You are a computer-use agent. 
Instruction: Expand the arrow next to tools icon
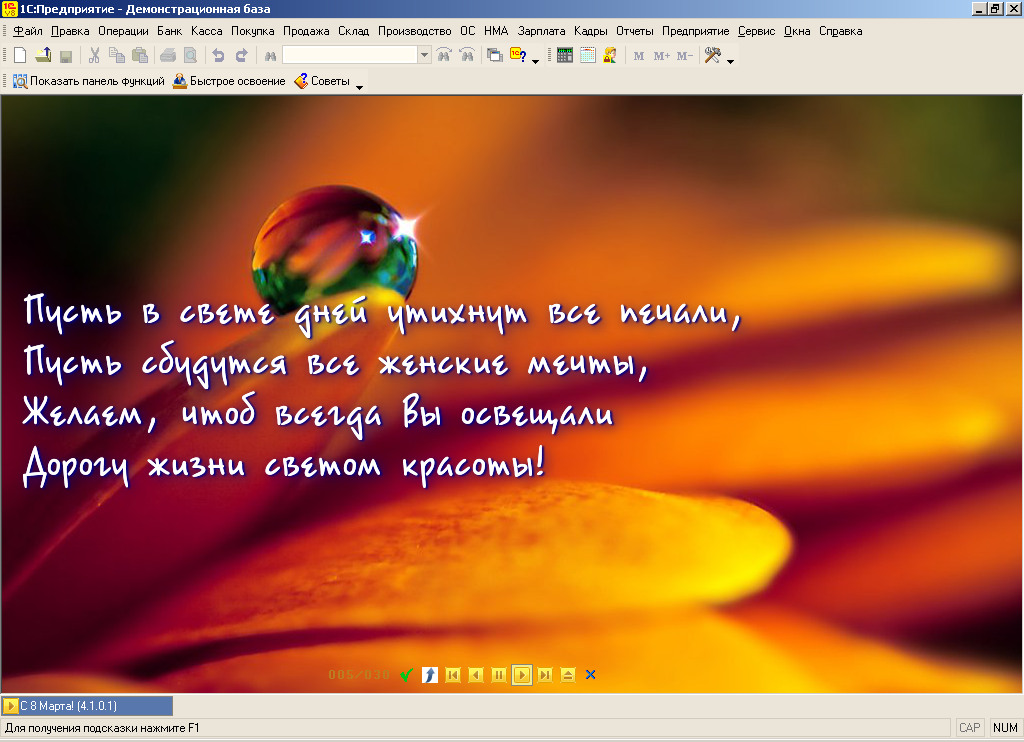[x=730, y=61]
